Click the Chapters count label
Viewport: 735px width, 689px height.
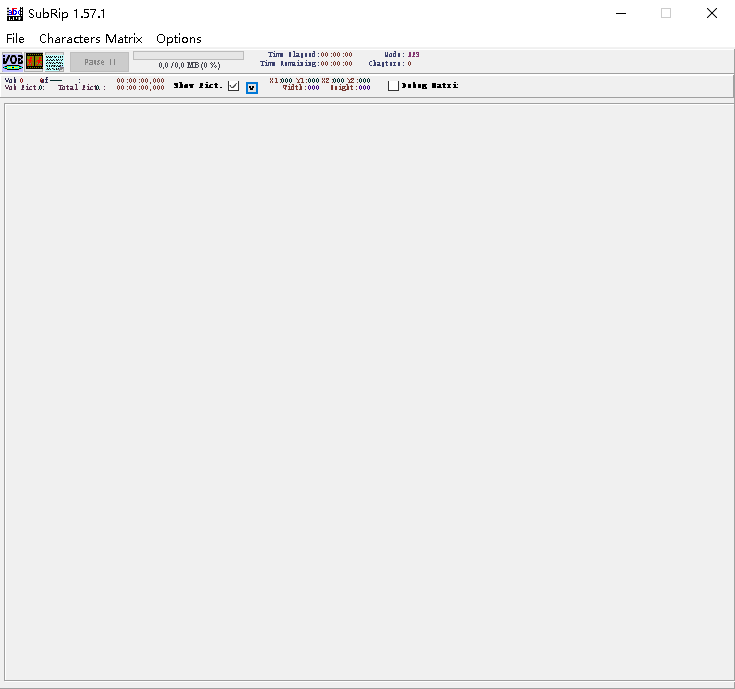[x=389, y=64]
